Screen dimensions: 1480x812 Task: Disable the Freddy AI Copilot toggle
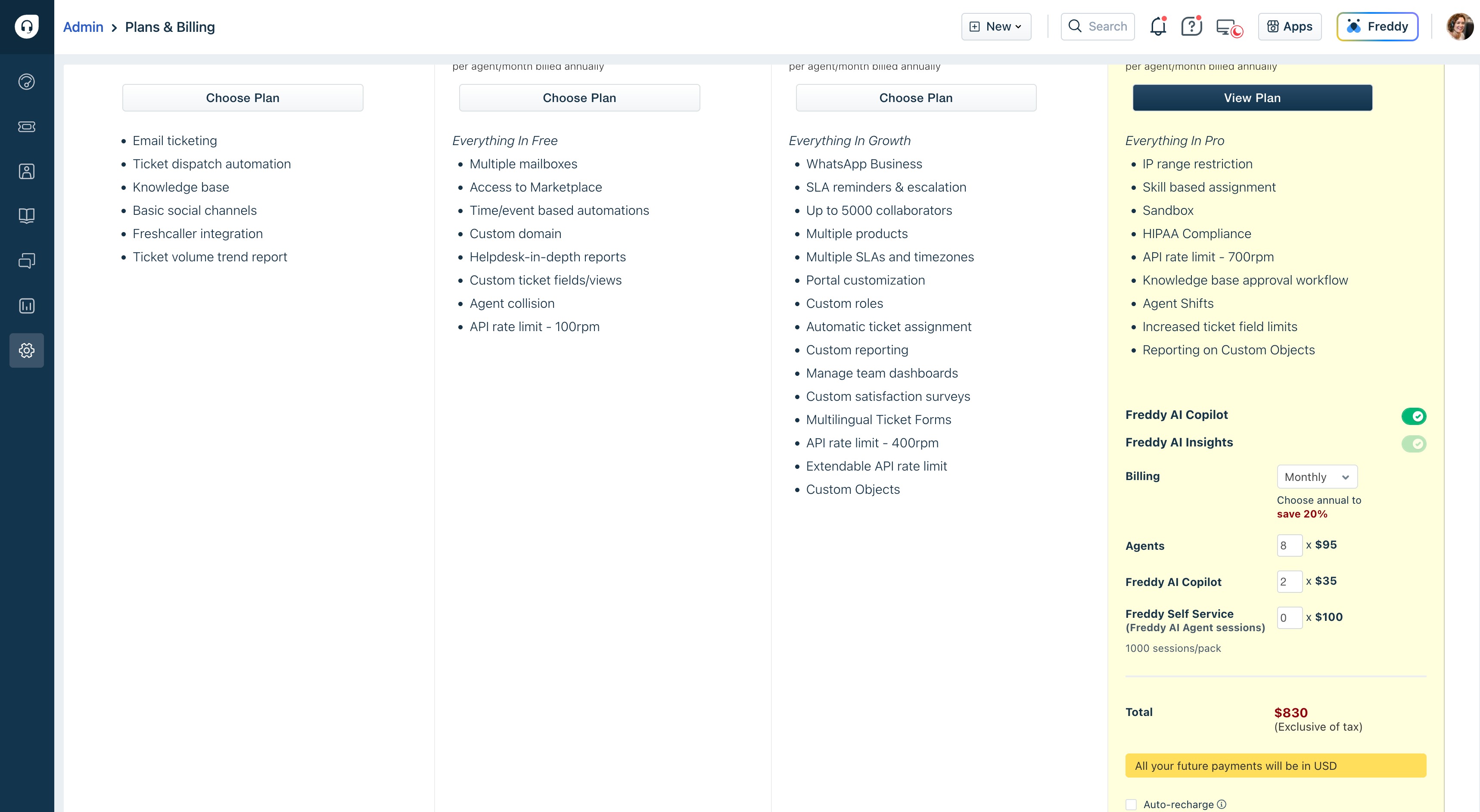click(x=1413, y=416)
